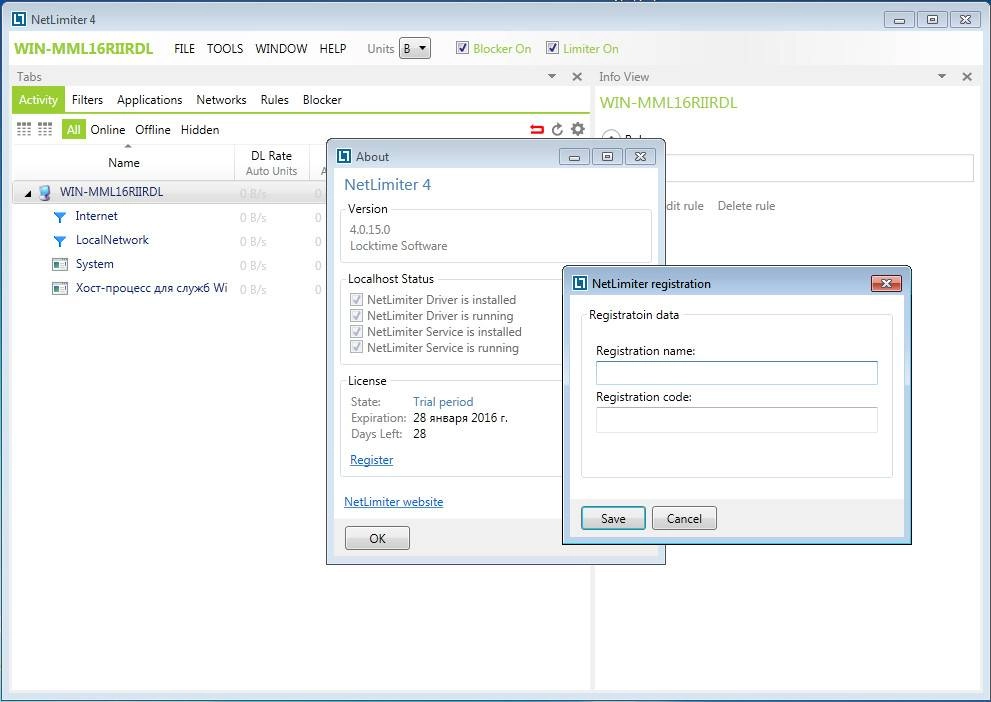The image size is (991, 702).
Task: Maximize the About window
Action: [x=607, y=156]
